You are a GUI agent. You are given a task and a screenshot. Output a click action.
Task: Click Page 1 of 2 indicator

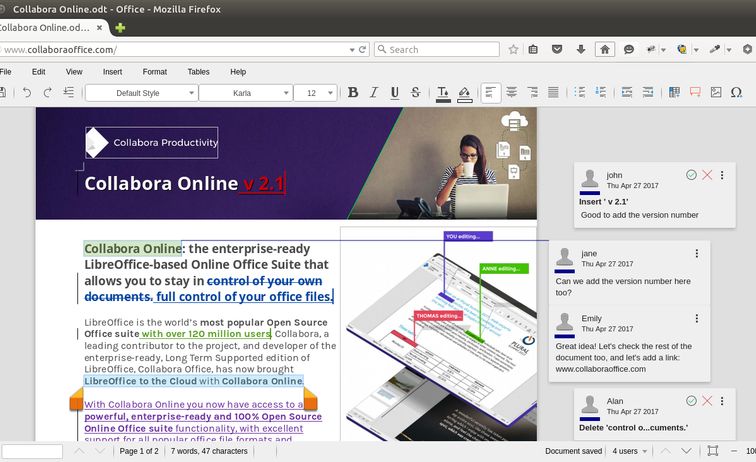(139, 451)
